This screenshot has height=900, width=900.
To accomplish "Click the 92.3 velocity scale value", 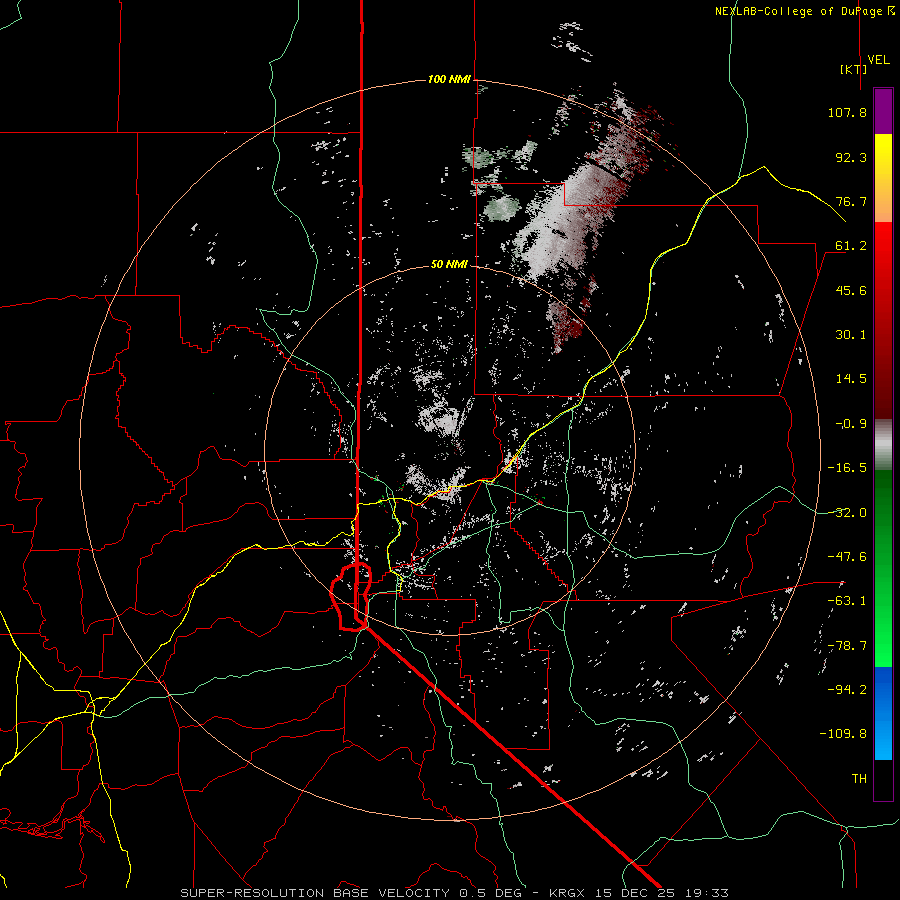I will (x=851, y=157).
